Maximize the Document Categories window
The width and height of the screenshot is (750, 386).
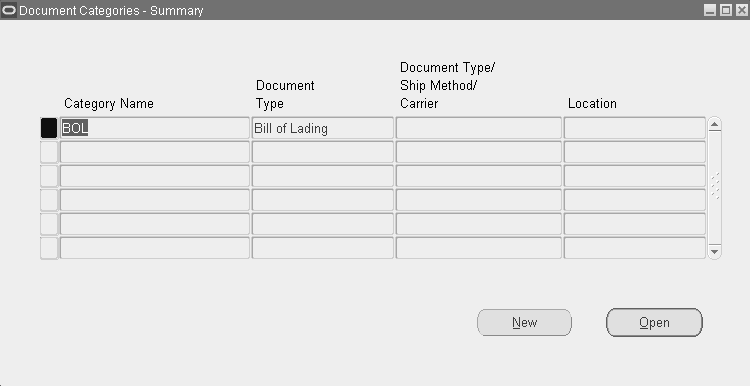click(726, 10)
